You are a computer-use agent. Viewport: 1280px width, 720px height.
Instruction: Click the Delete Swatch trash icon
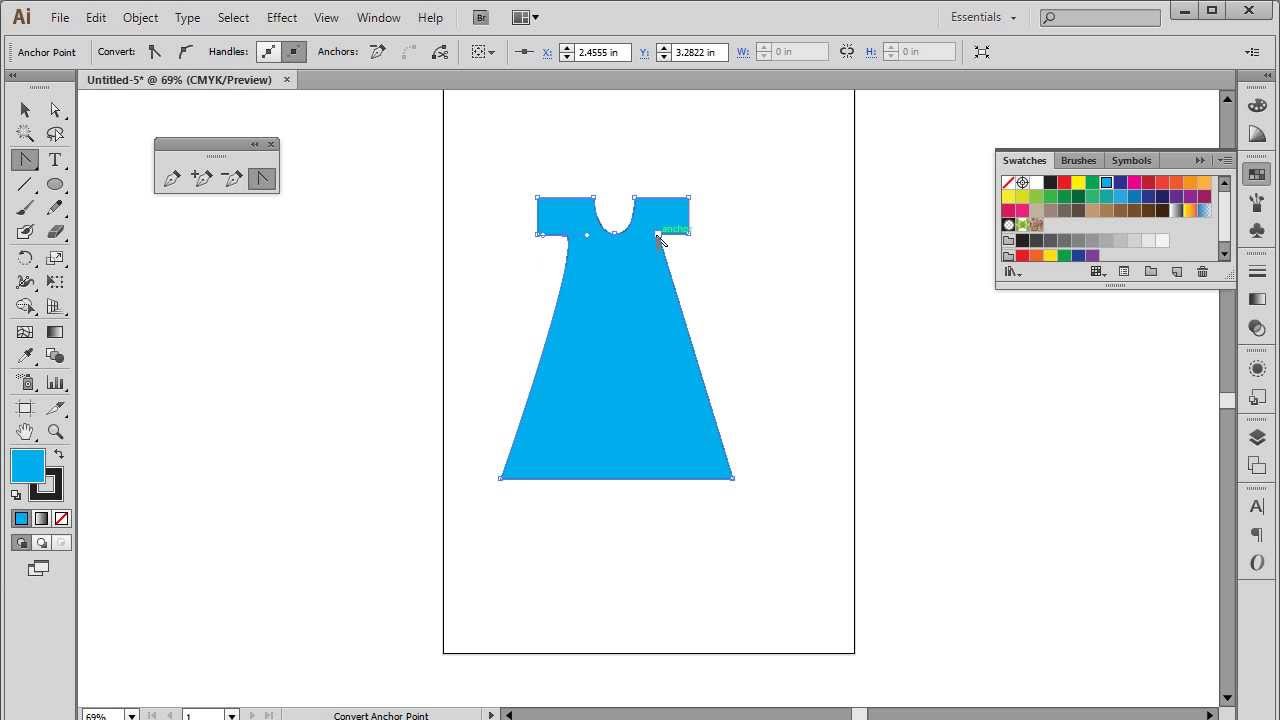coord(1202,272)
